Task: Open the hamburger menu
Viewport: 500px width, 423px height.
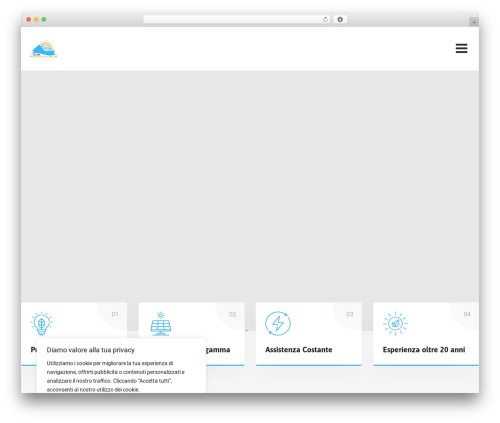Action: pos(461,48)
